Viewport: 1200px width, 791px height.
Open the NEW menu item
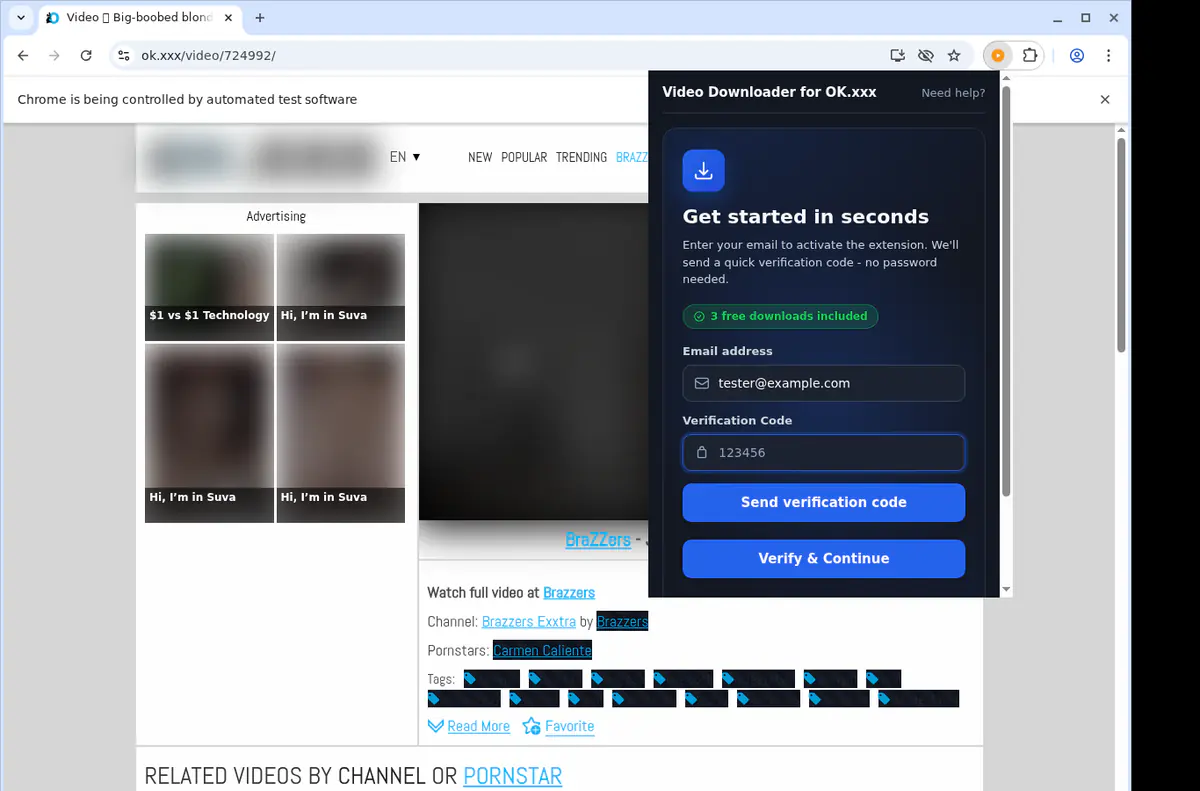coord(480,157)
